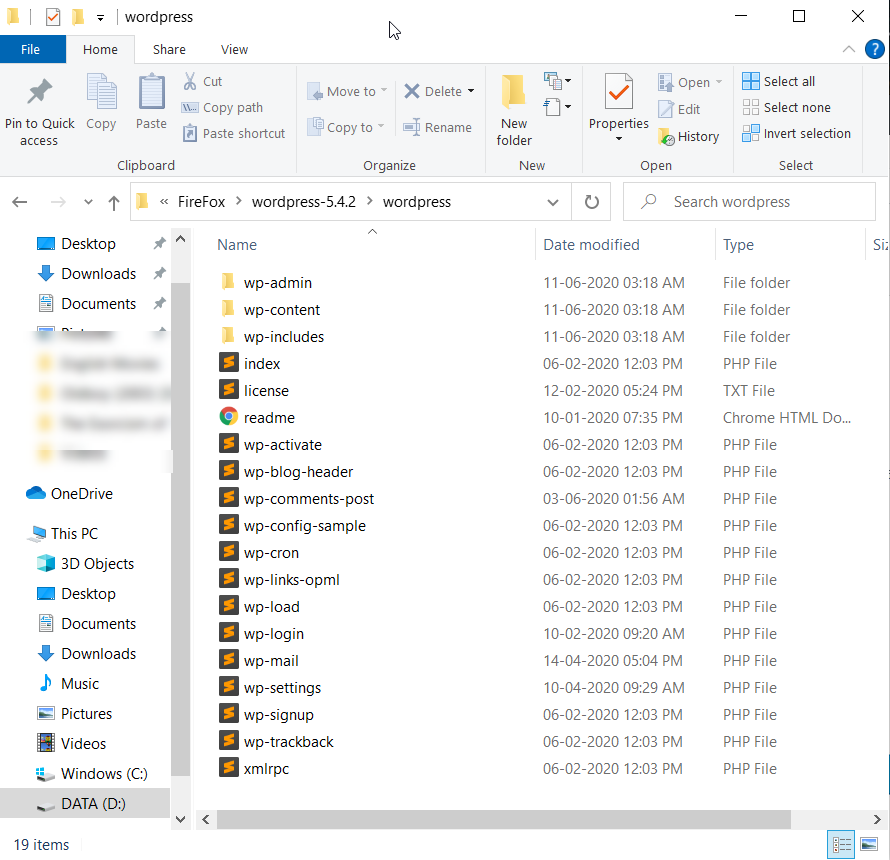Click Copy path in ribbon

tap(222, 107)
